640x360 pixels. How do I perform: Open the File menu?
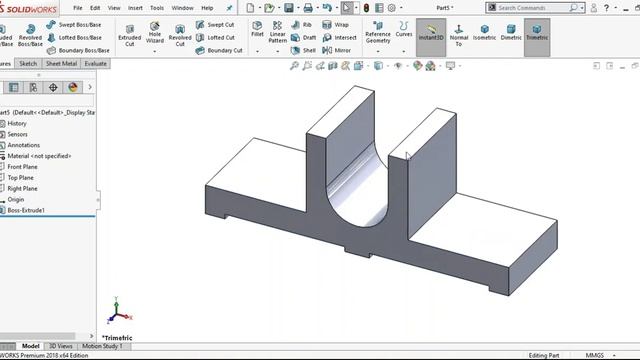point(78,8)
